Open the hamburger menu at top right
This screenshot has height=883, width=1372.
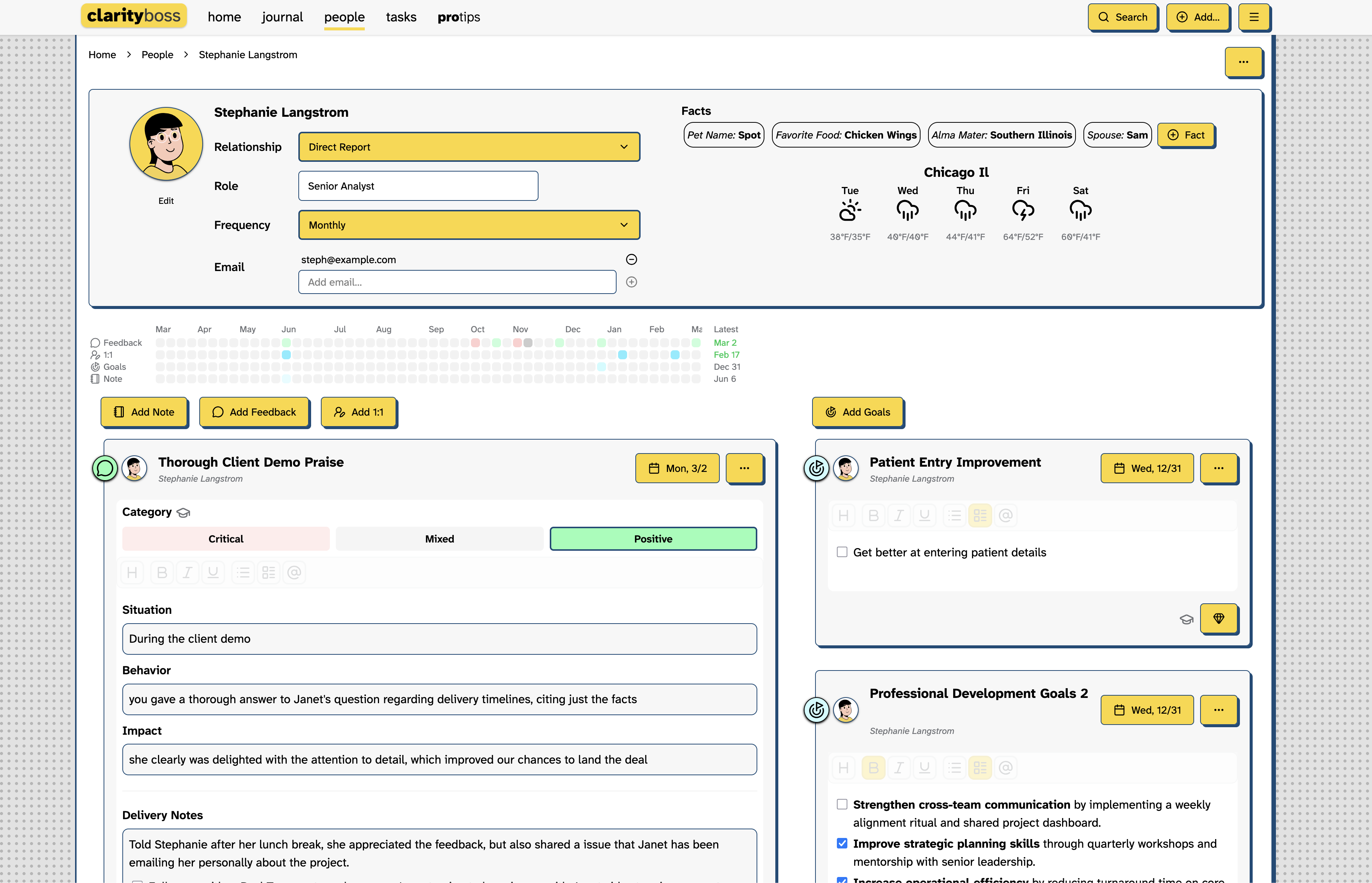click(1253, 17)
